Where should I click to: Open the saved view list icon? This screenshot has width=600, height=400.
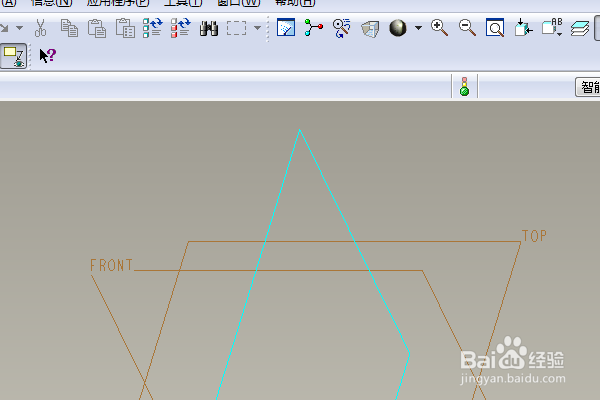(552, 28)
